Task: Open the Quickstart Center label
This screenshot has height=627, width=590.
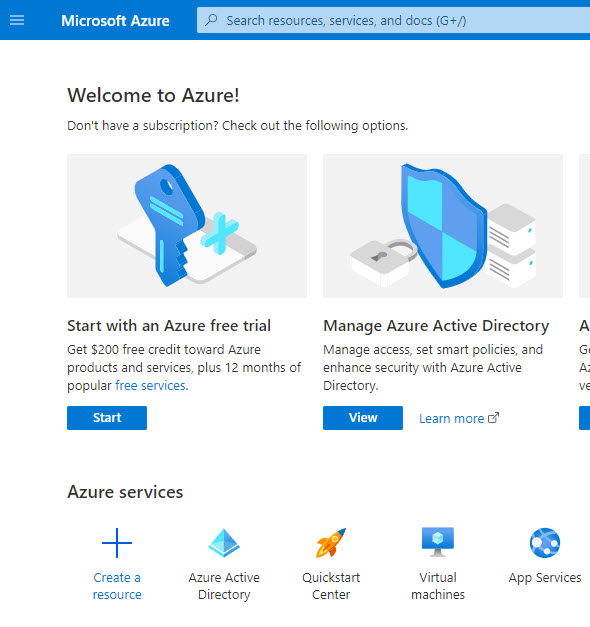Action: (331, 586)
